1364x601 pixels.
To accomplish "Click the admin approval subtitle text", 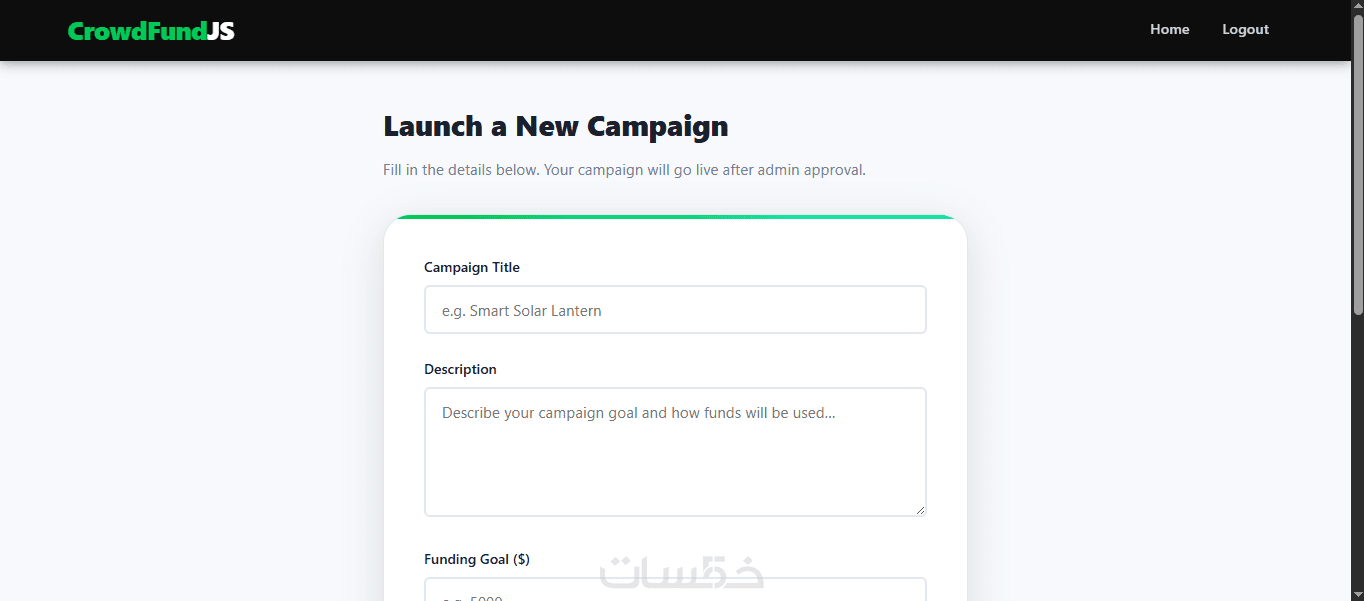I will coord(624,170).
